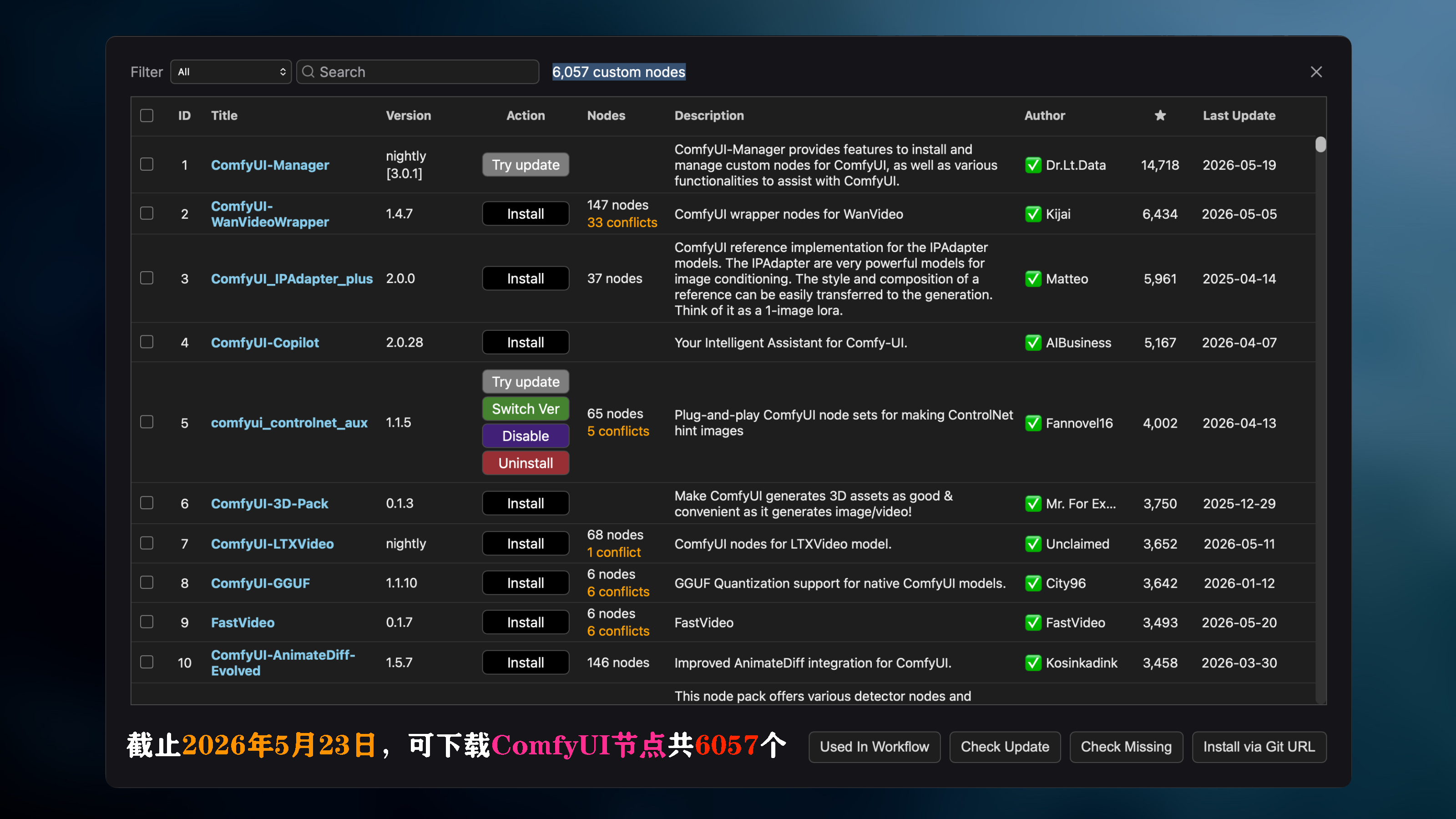Install ComfyUI-Copilot
This screenshot has height=819, width=1456.
click(526, 342)
